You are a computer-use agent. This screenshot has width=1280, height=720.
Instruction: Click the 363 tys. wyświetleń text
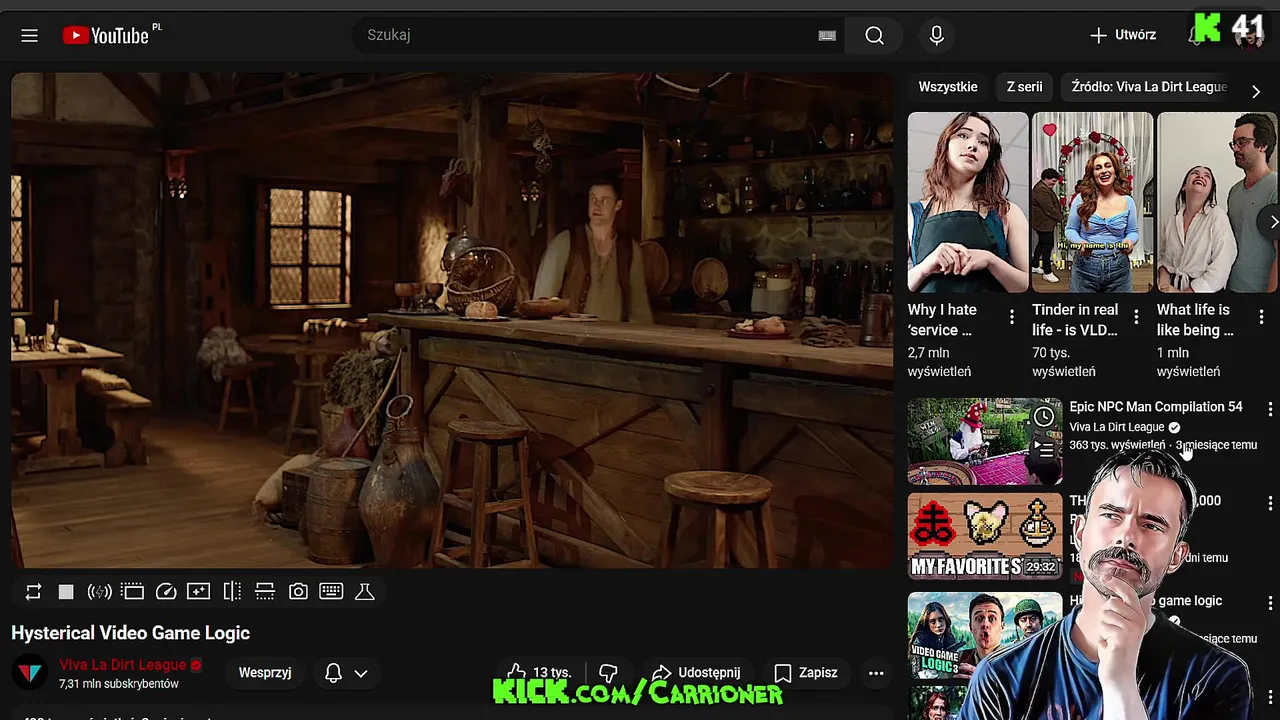1117,445
